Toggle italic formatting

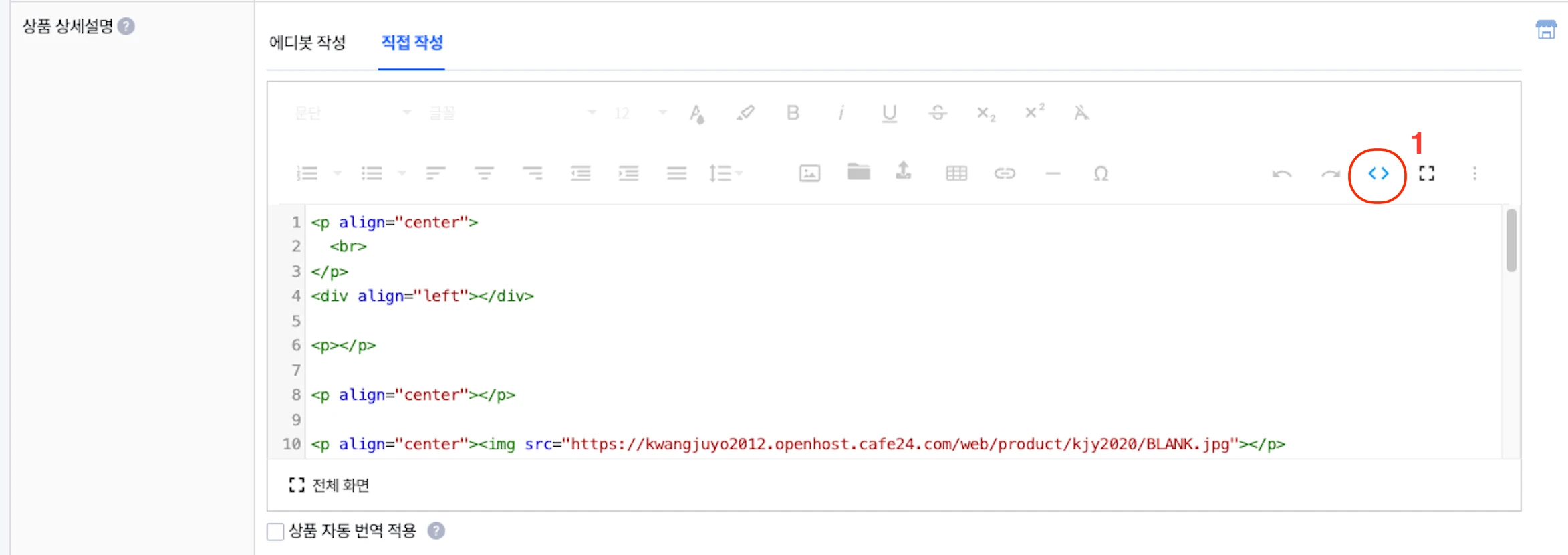pos(841,113)
